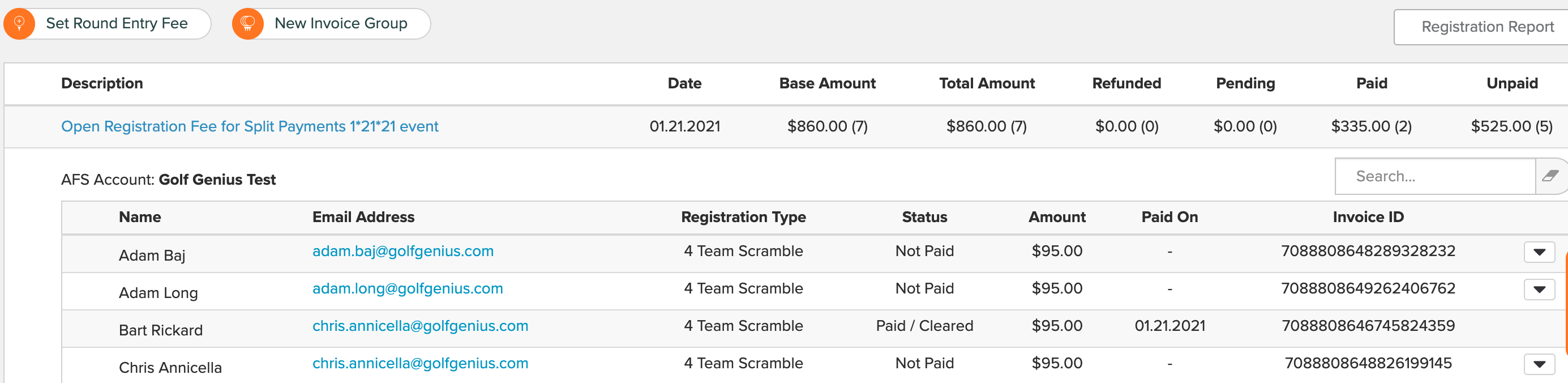Click Chris Annicella's email address link
The height and width of the screenshot is (383, 1568).
(x=420, y=364)
